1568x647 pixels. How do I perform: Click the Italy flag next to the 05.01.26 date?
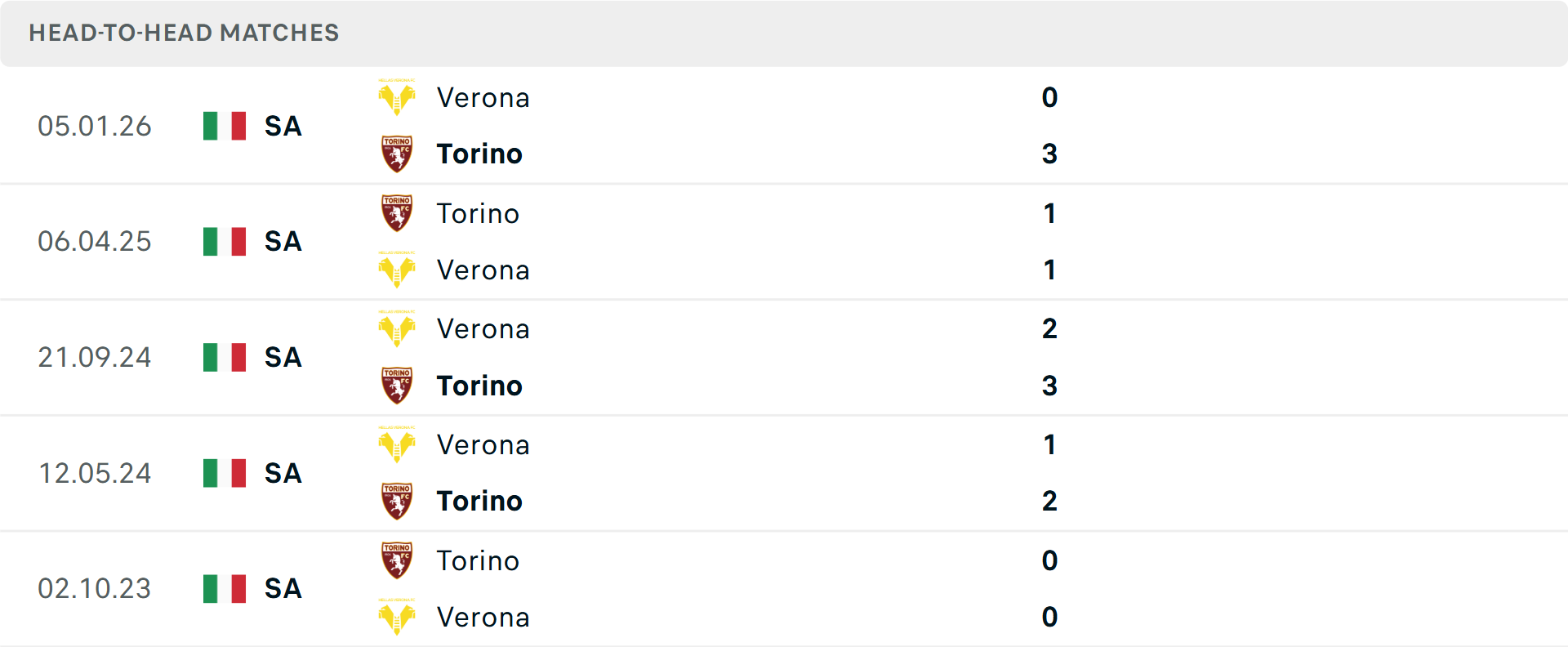[x=223, y=126]
